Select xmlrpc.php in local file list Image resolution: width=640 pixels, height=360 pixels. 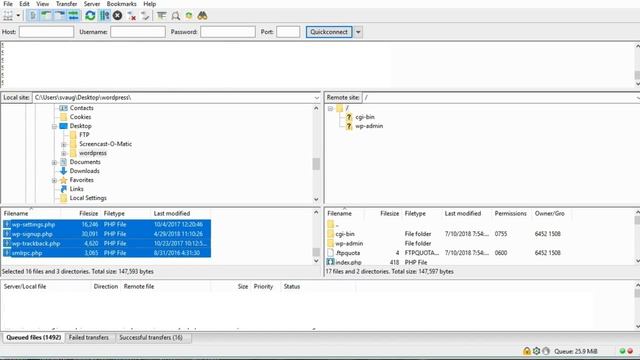point(107,253)
